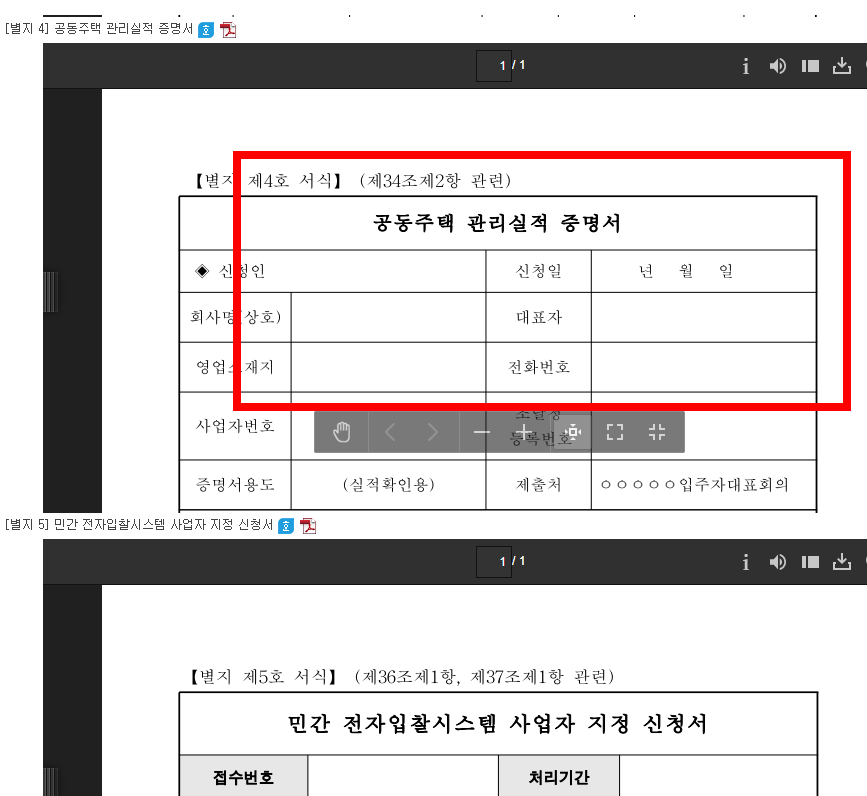
Task: Toggle read aloud on the first viewer
Action: pos(777,65)
